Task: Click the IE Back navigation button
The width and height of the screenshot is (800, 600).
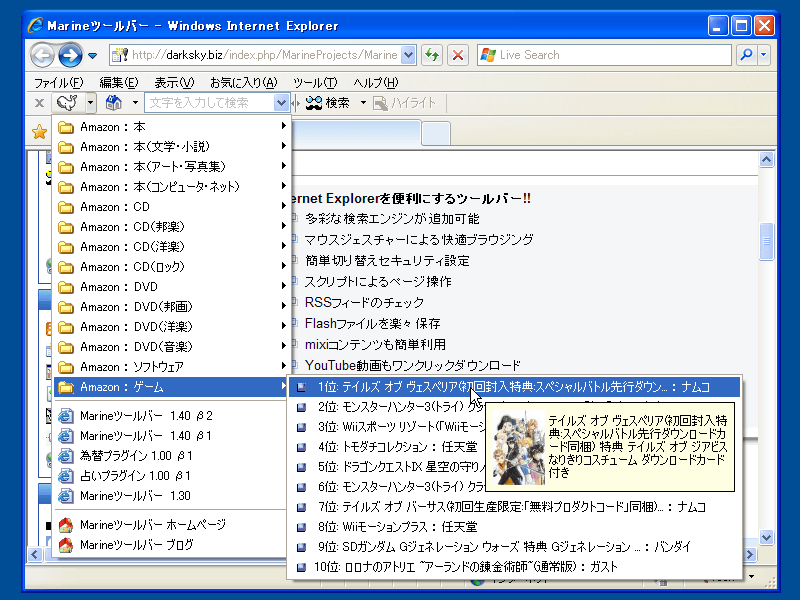Action: pos(42,55)
